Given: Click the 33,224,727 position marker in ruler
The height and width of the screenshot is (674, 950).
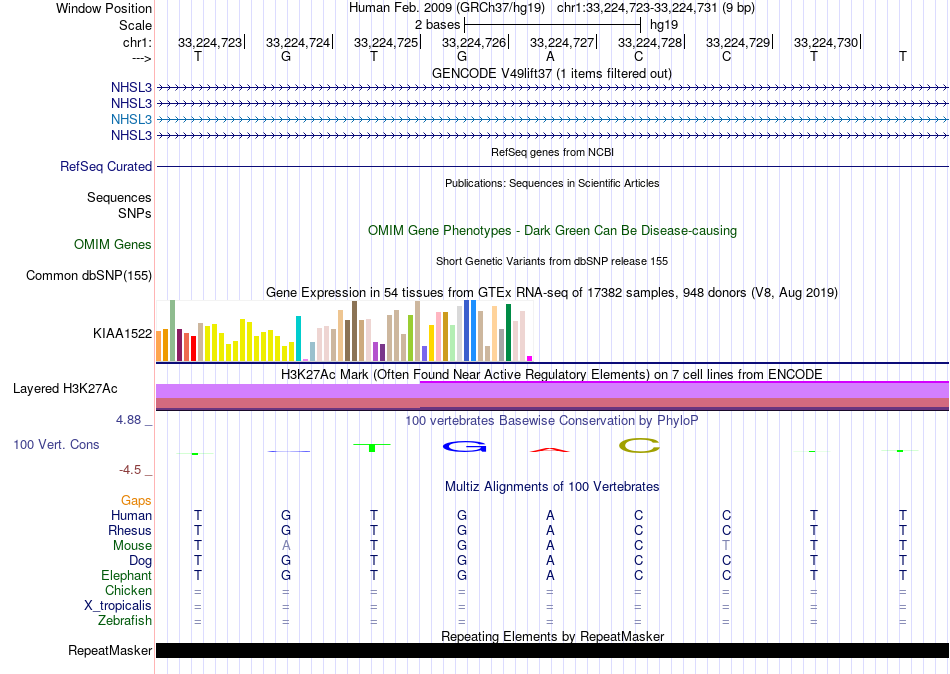Looking at the screenshot, I should pyautogui.click(x=562, y=43).
